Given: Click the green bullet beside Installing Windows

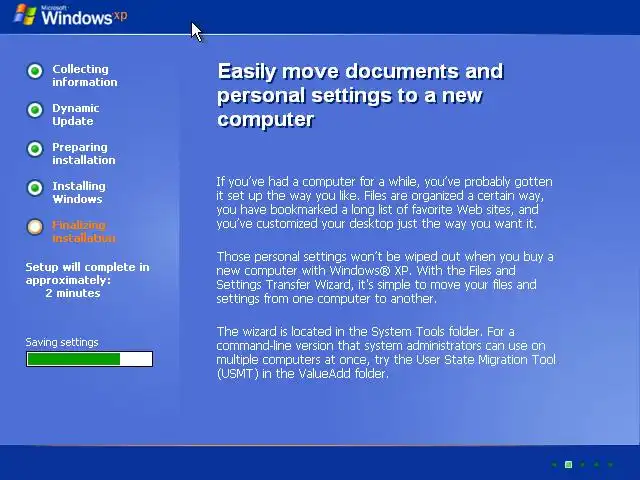Looking at the screenshot, I should [35, 188].
